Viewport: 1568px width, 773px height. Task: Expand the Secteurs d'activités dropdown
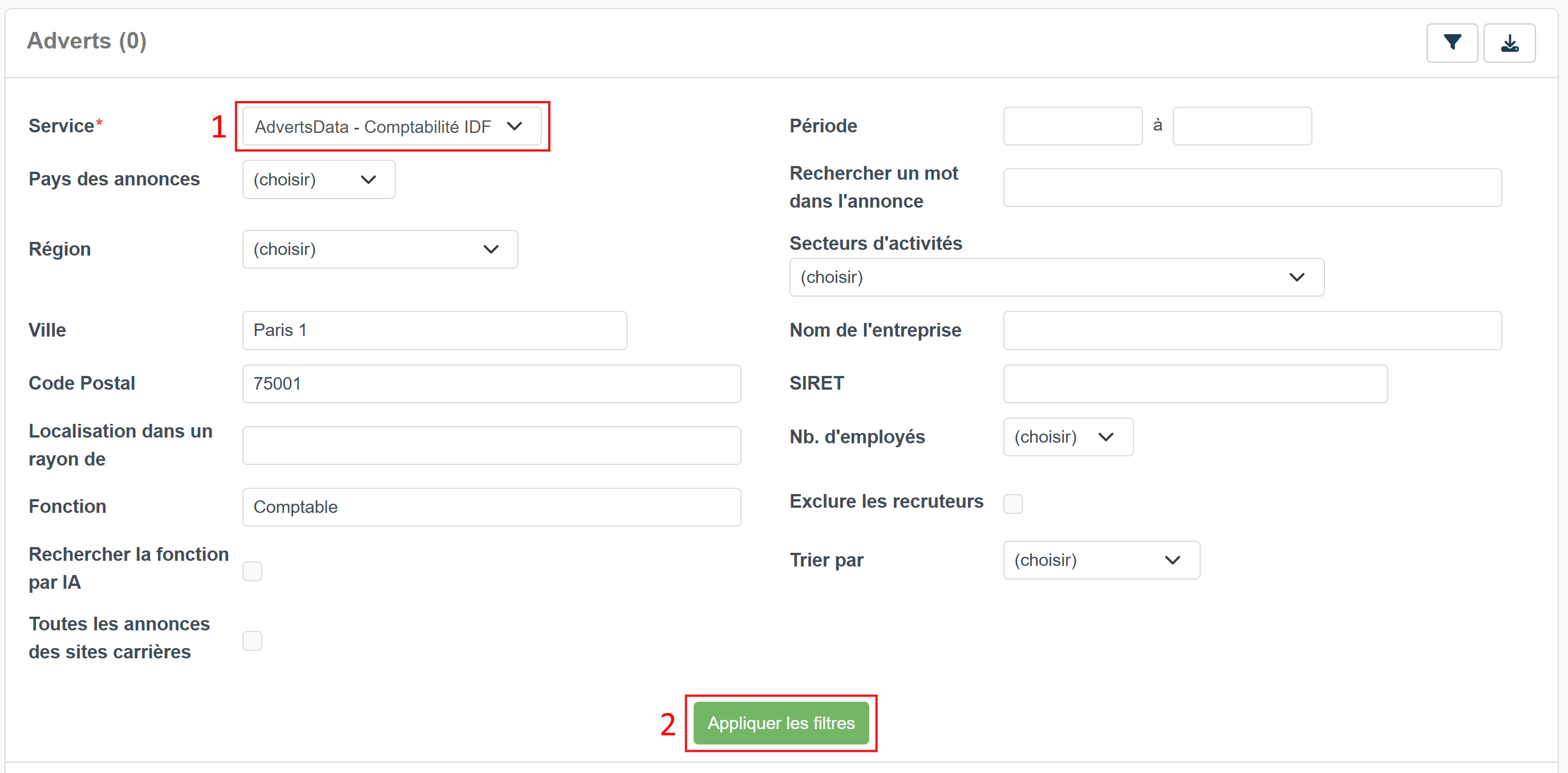(x=1056, y=278)
